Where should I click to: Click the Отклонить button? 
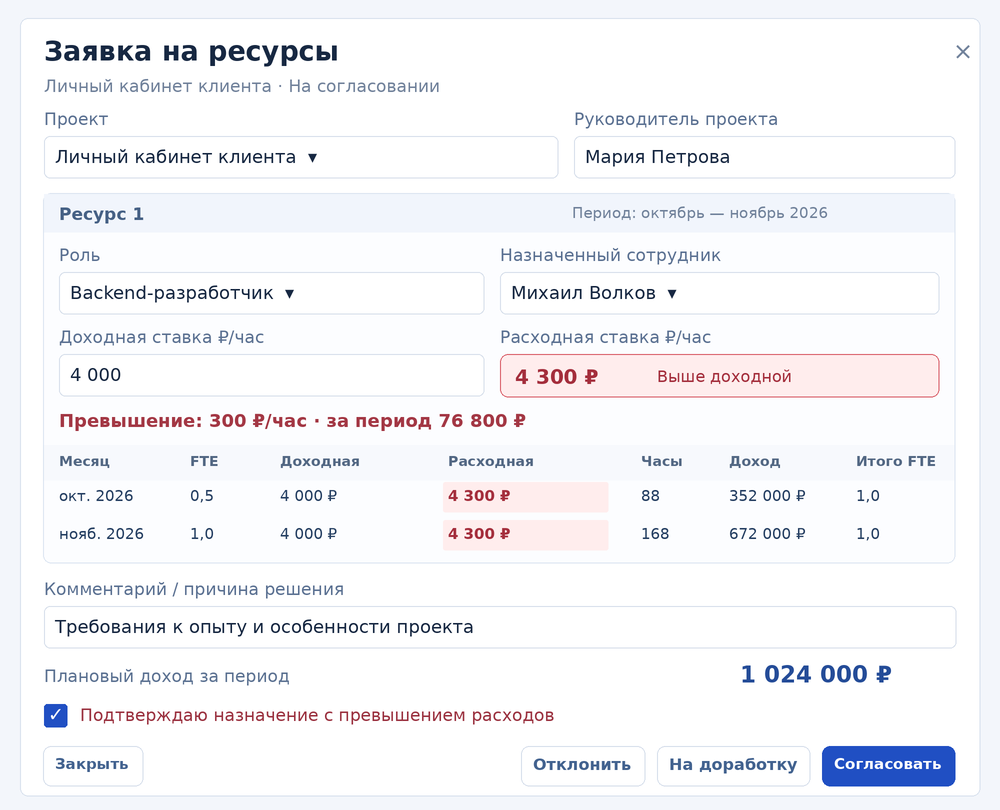coord(582,765)
